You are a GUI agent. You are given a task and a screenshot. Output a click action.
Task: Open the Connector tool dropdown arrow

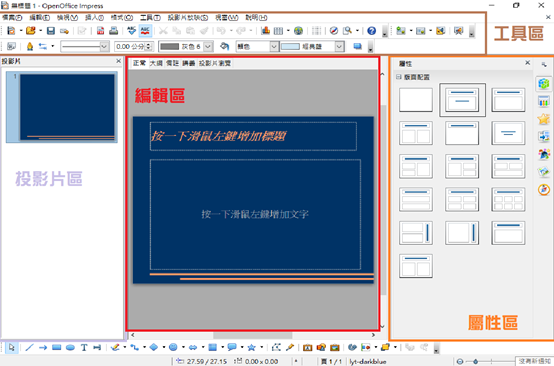pos(144,348)
